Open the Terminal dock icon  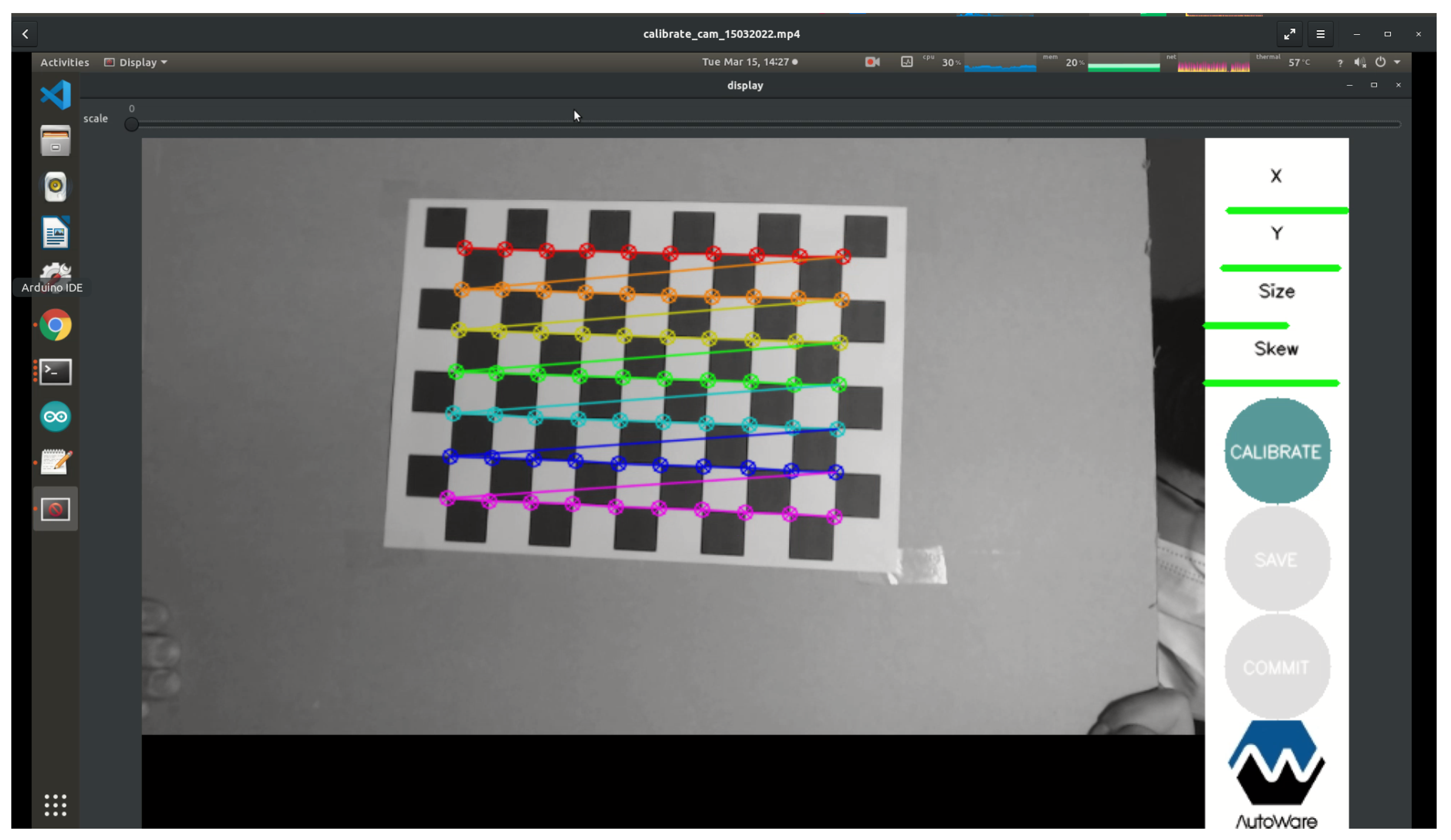[x=55, y=371]
